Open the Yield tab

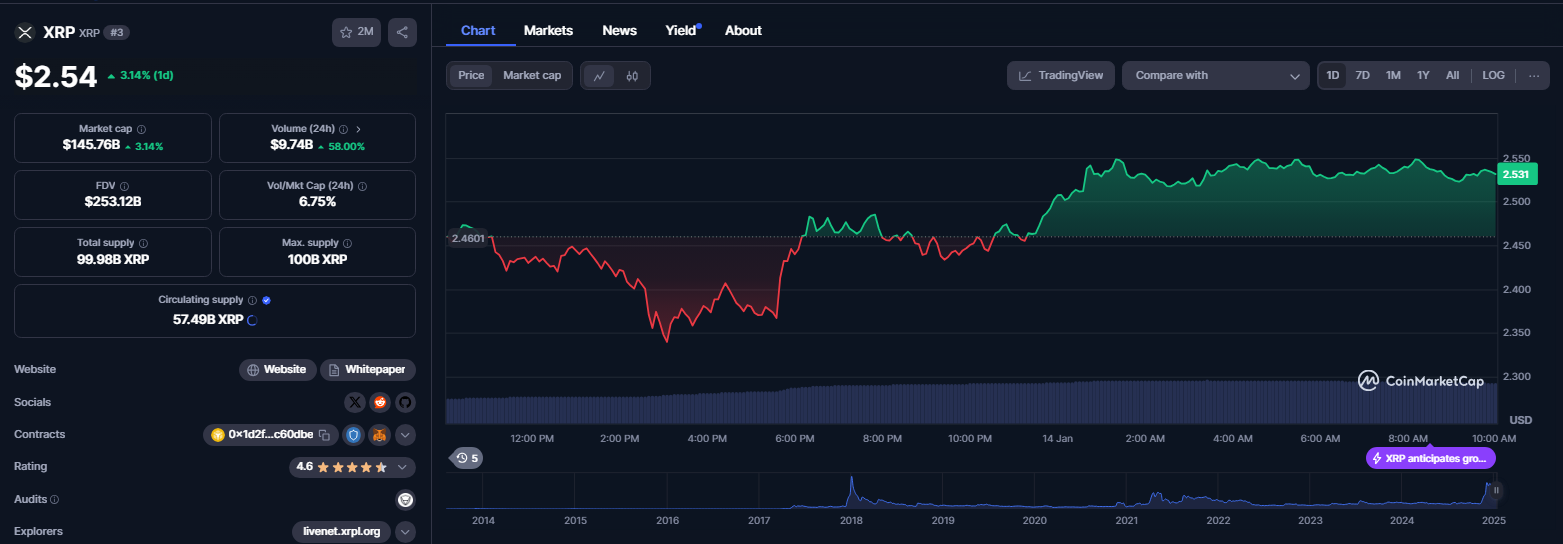coord(681,30)
